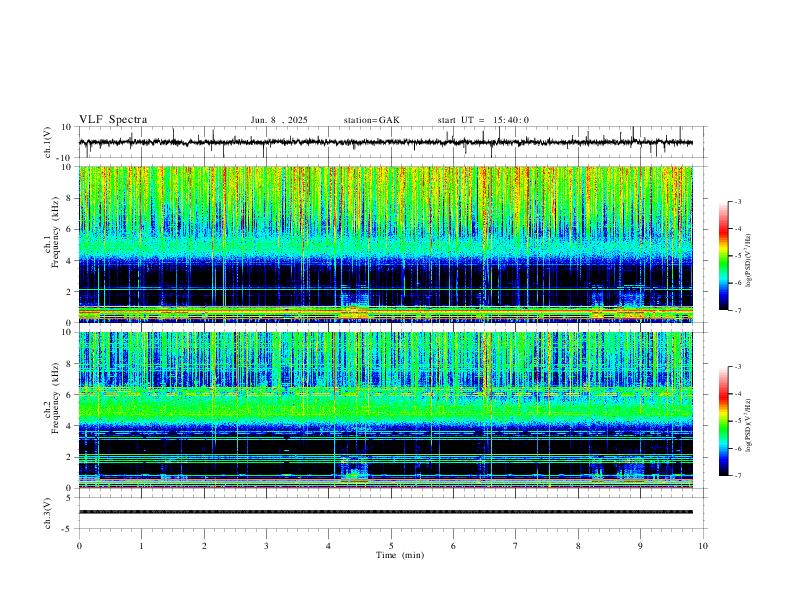Click the "-3" tick on ch.1 colorbar
The width and height of the screenshot is (792, 612).
click(x=737, y=201)
